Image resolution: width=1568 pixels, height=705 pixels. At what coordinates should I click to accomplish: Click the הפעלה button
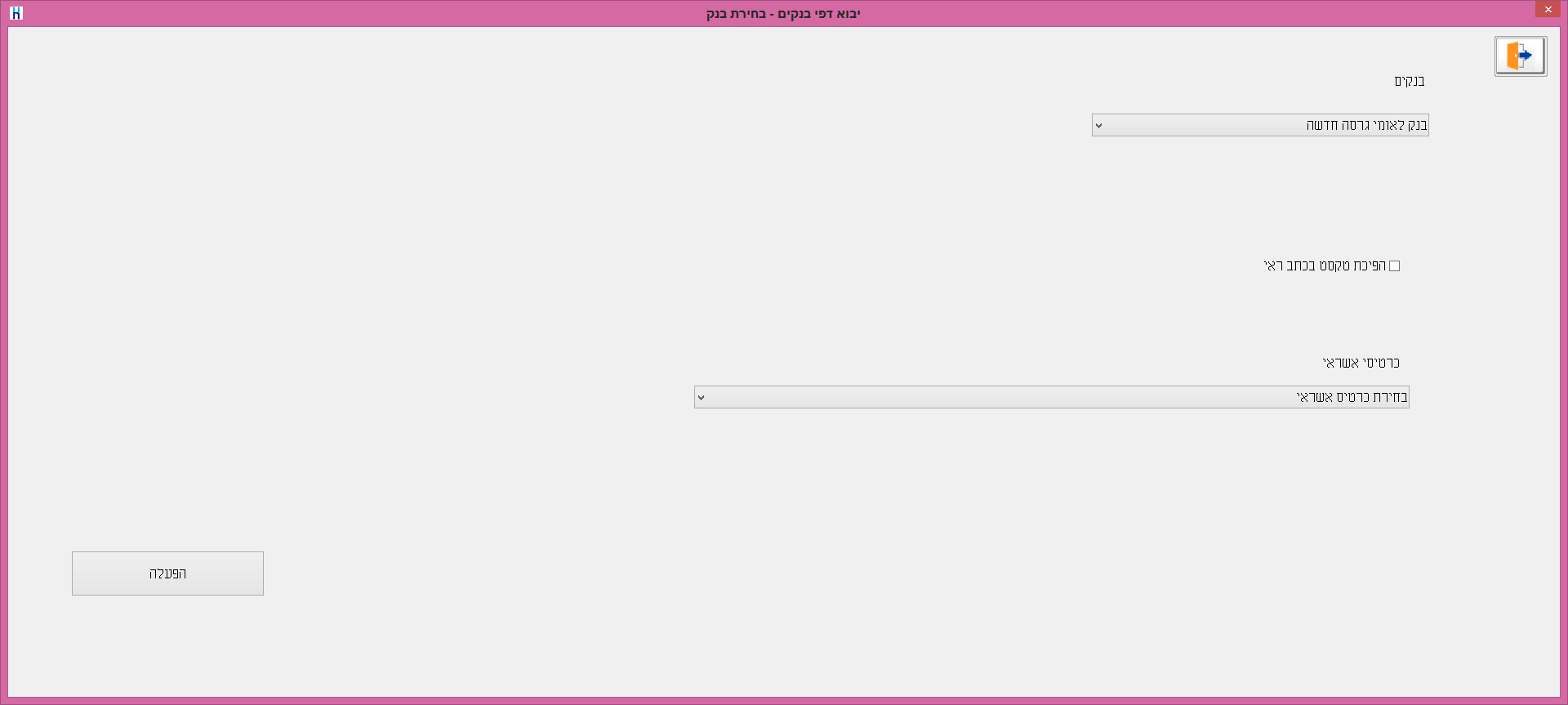pyautogui.click(x=167, y=573)
